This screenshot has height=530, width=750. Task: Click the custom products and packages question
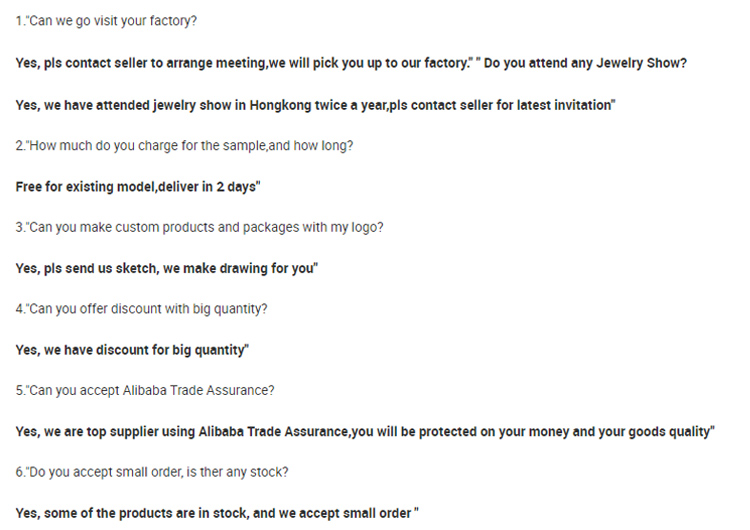tap(199, 227)
